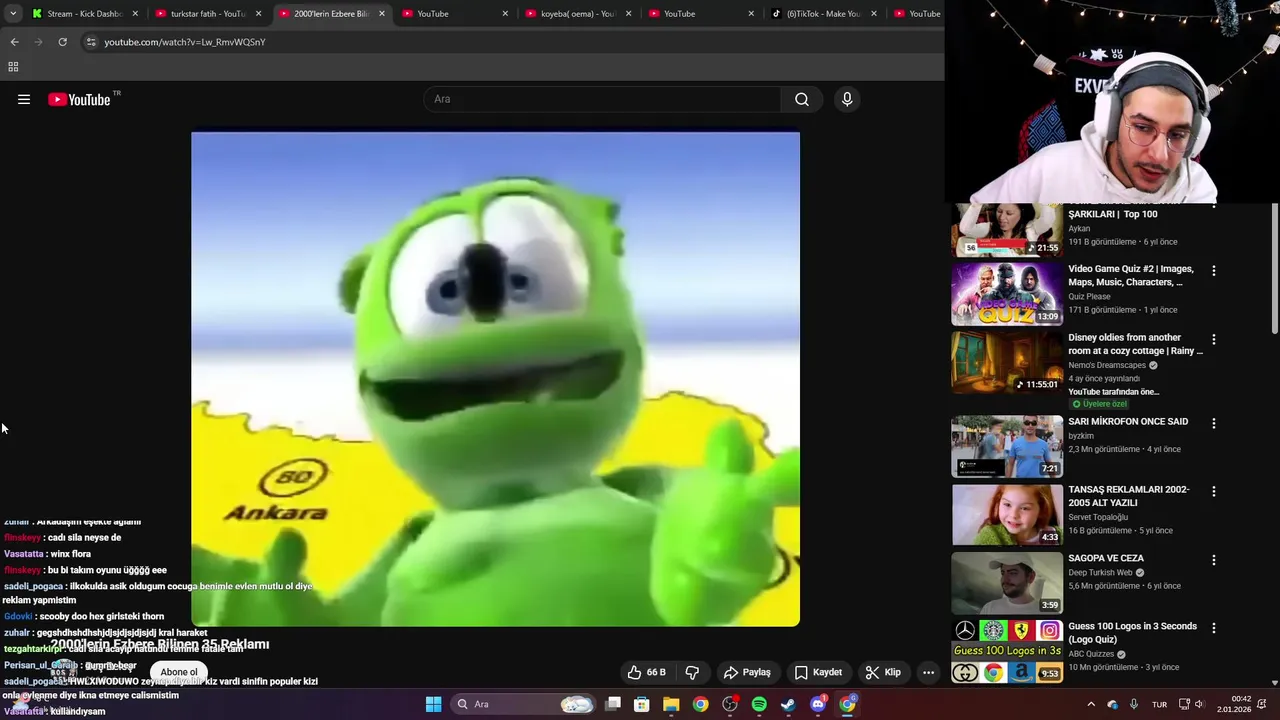Save video with Kaydet button
Viewport: 1280px width, 720px height.
click(x=817, y=672)
